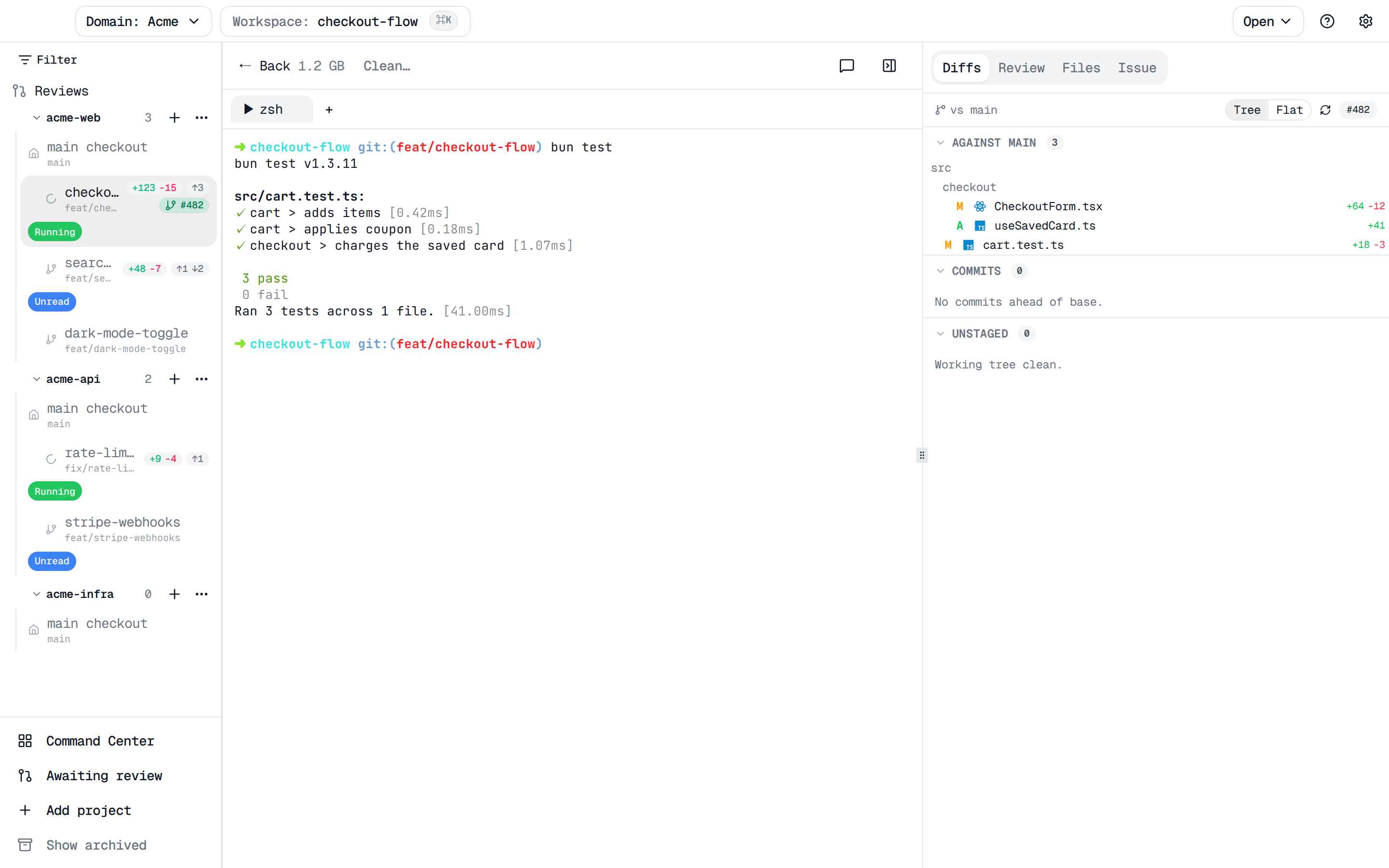
Task: Select the zsh terminal tab
Action: [272, 109]
